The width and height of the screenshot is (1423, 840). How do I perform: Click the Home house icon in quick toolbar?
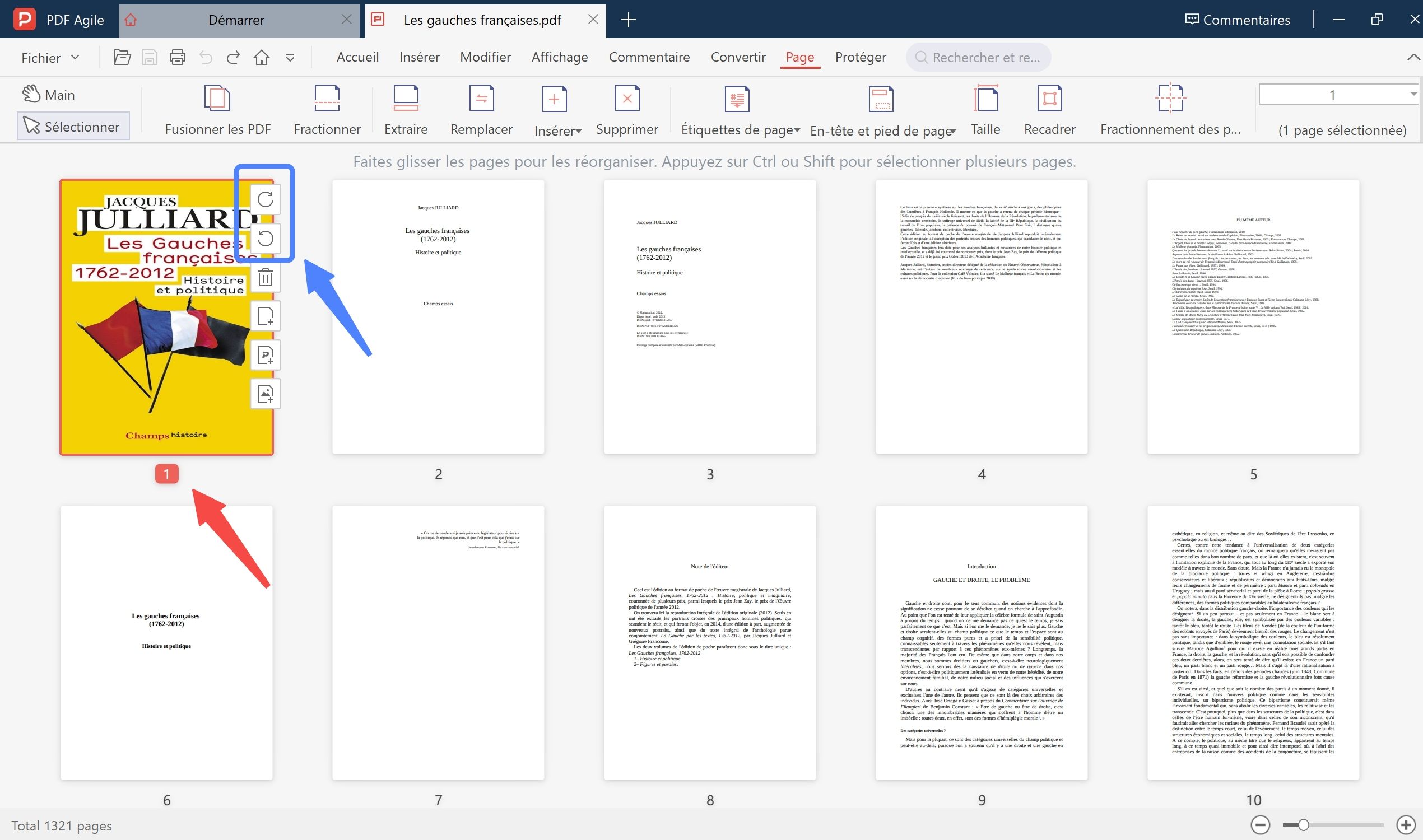pyautogui.click(x=262, y=57)
